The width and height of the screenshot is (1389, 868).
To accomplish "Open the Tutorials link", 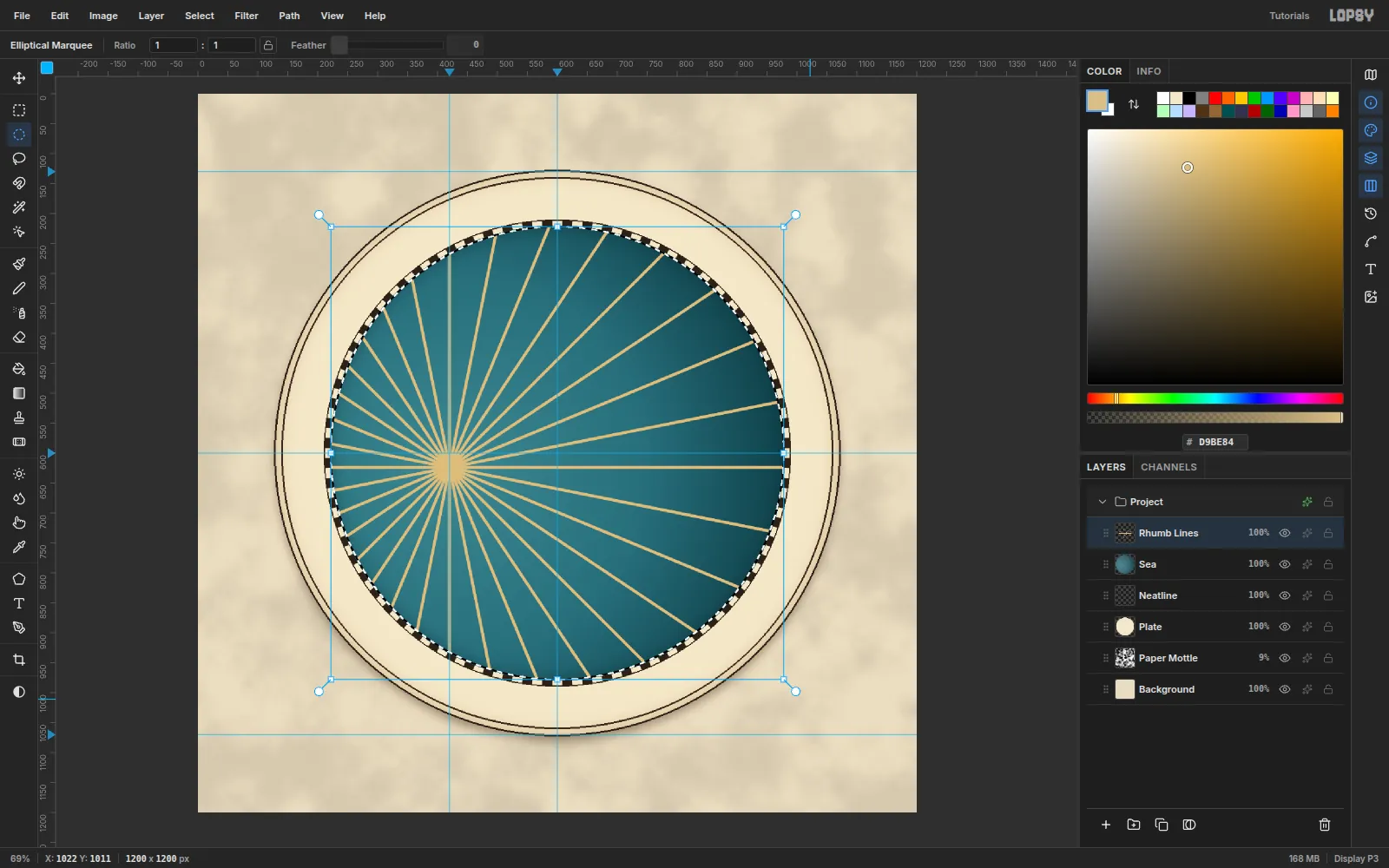I will click(x=1289, y=16).
